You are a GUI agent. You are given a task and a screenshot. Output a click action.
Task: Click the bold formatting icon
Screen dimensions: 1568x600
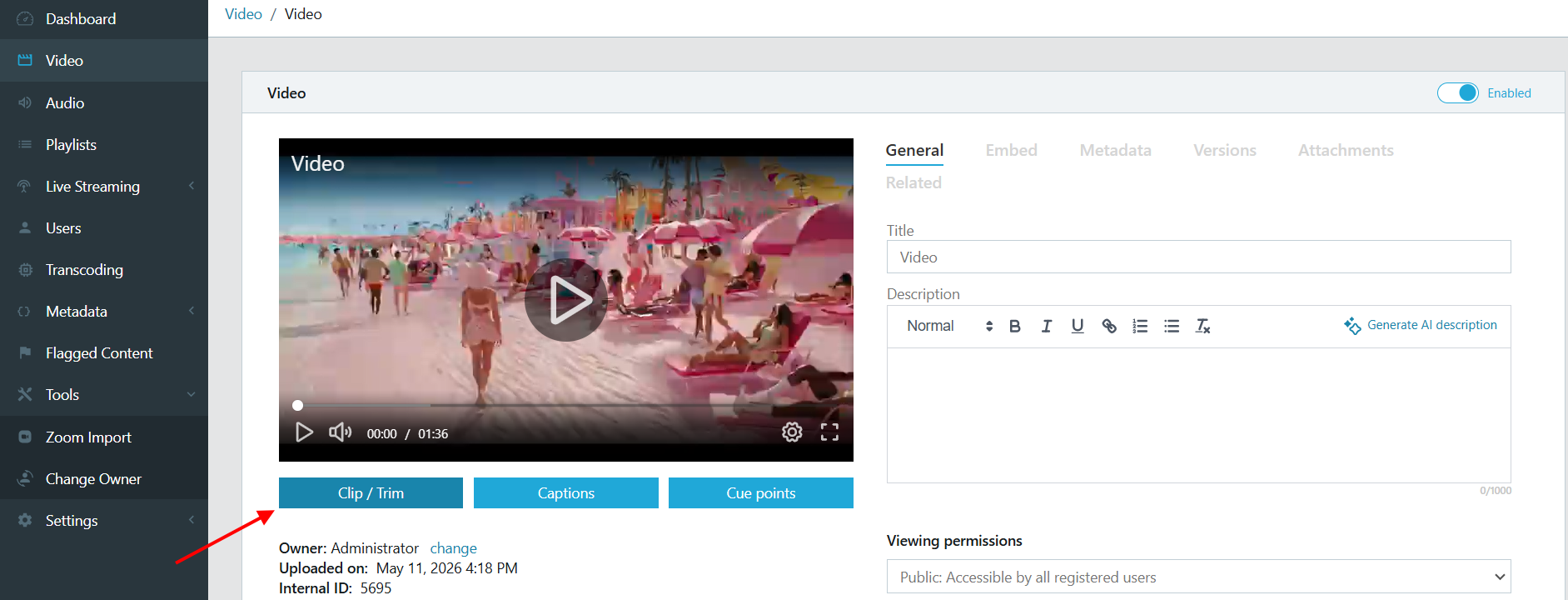(x=1014, y=326)
